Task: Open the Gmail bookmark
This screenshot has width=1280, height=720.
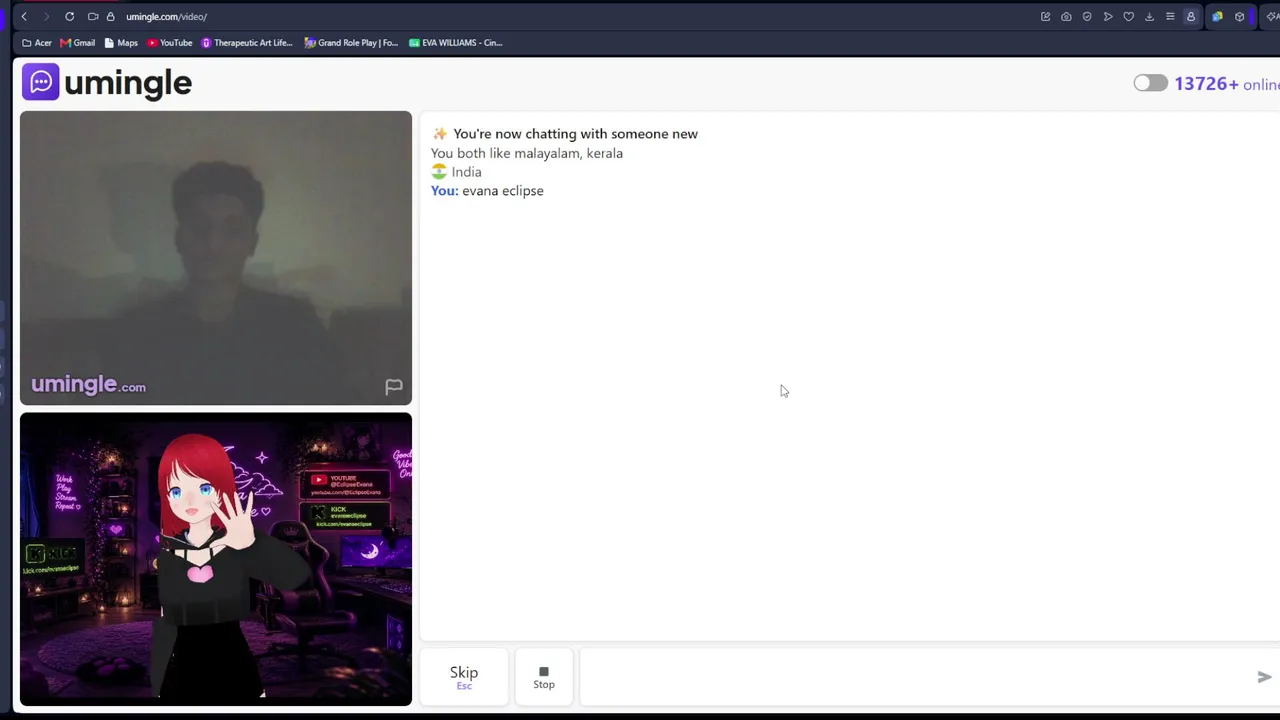Action: (x=77, y=43)
